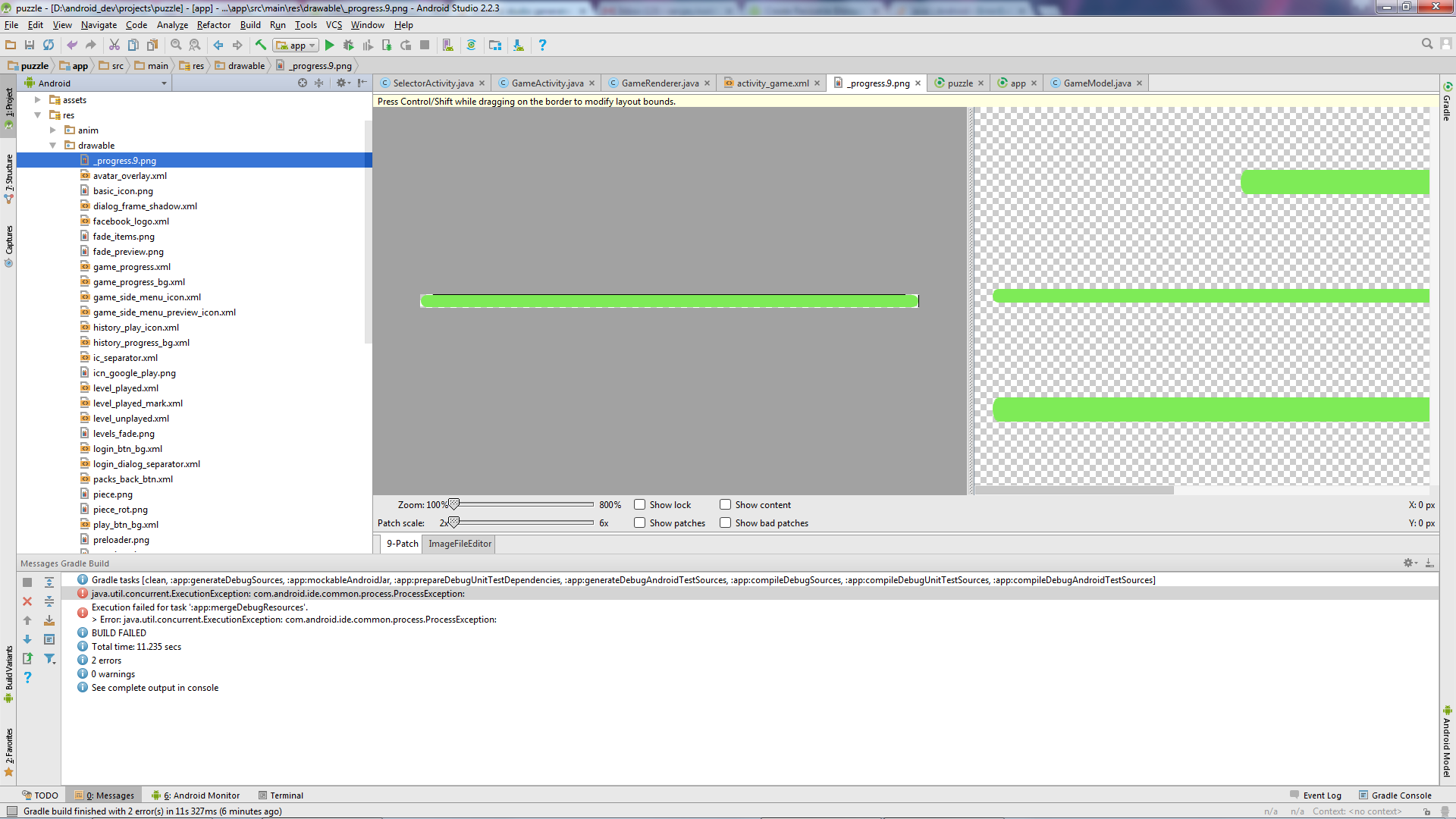Image resolution: width=1456 pixels, height=819 pixels.
Task: Click the search magnifier at top right
Action: 1427,45
